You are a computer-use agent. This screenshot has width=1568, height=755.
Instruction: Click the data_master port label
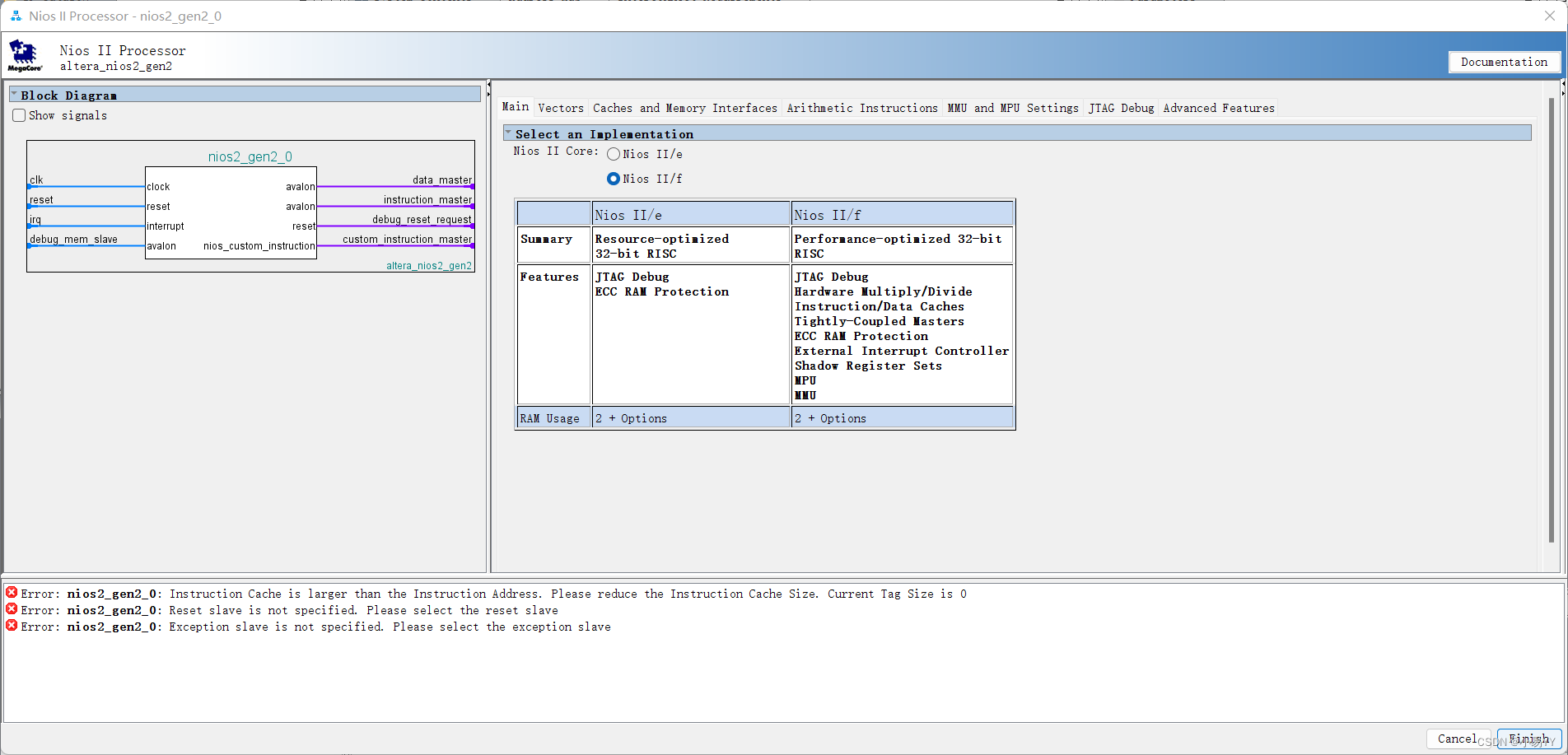pos(442,179)
